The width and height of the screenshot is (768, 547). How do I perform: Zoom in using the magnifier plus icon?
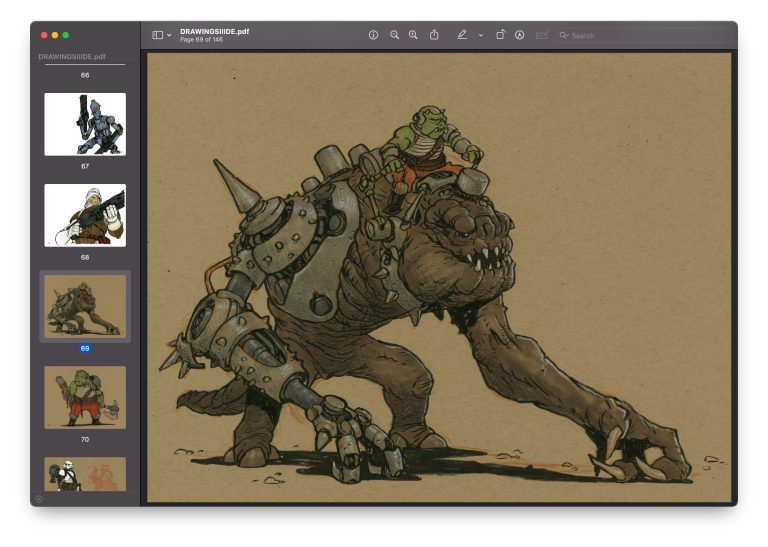(x=413, y=35)
